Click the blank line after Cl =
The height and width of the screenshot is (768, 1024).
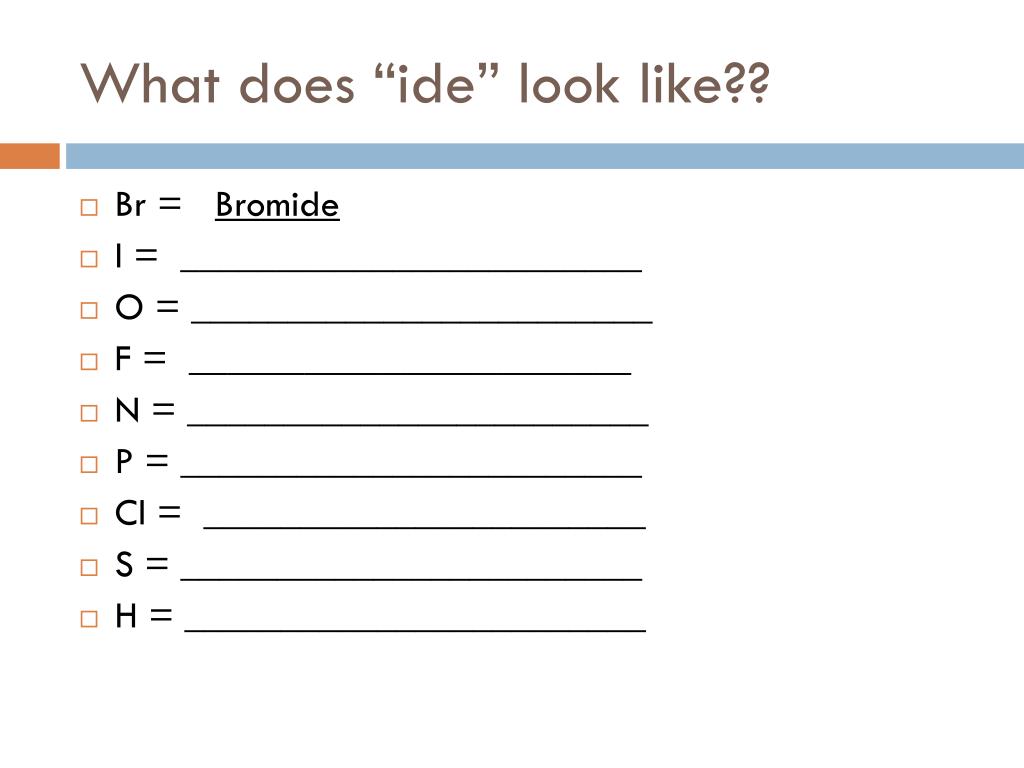pyautogui.click(x=424, y=526)
